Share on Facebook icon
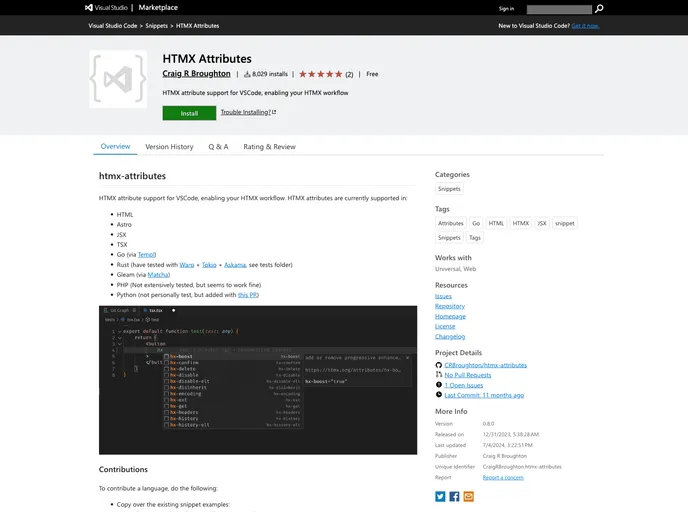 tap(454, 496)
